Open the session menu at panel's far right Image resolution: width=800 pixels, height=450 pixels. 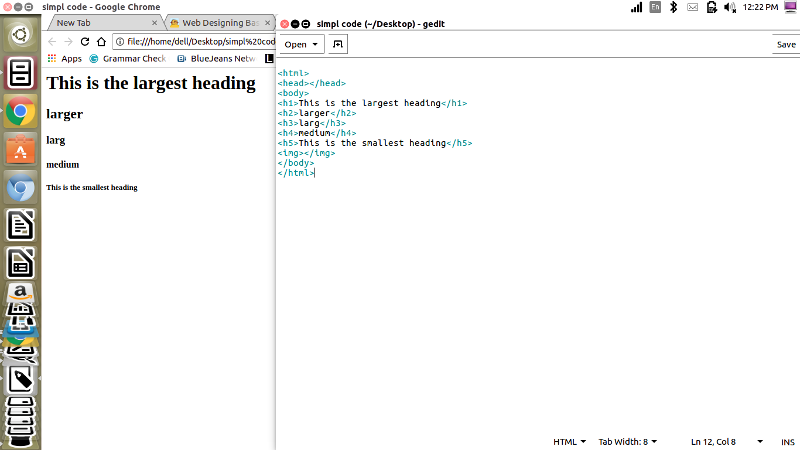tap(790, 7)
